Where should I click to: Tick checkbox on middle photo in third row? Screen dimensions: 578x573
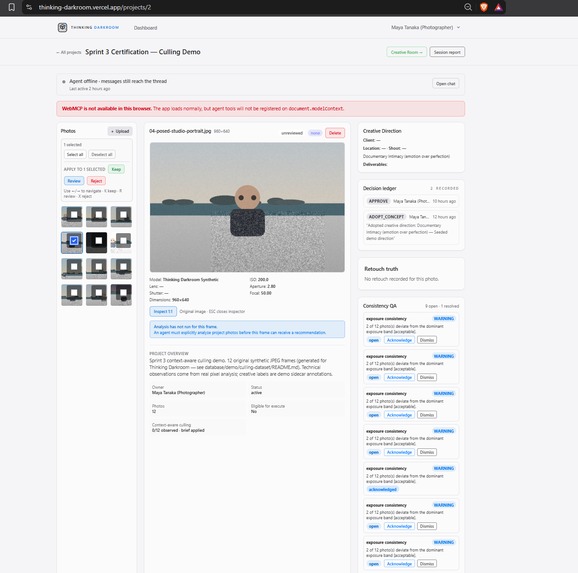tap(98, 266)
